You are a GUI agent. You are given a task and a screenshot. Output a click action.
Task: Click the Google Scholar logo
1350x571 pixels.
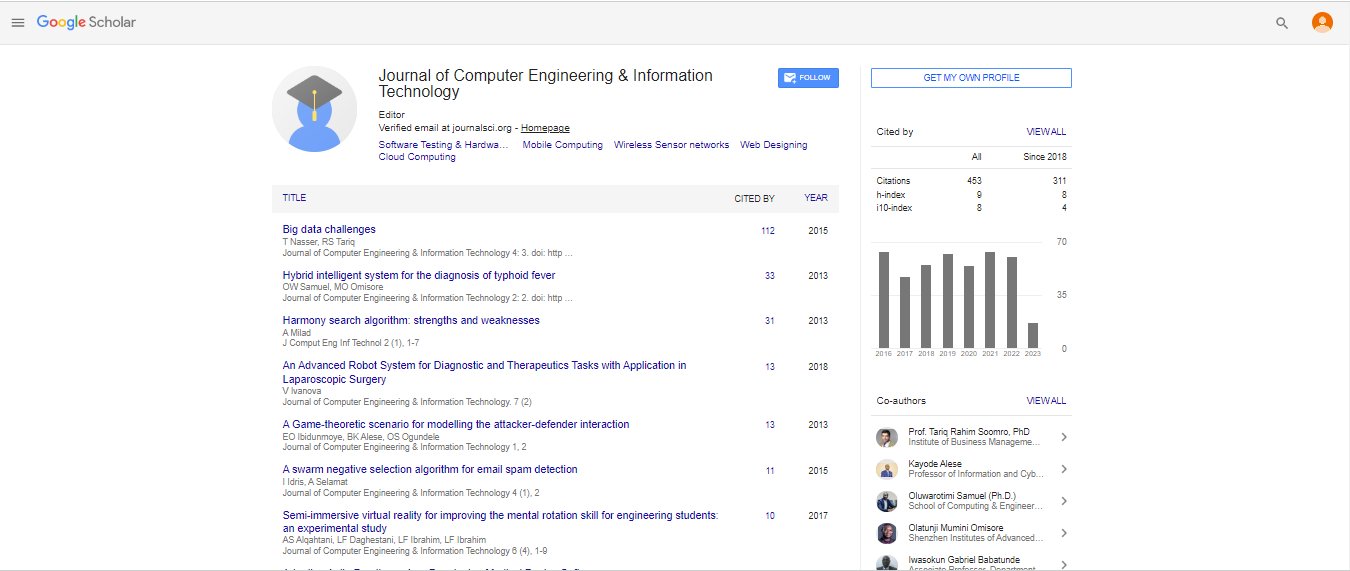tap(86, 22)
